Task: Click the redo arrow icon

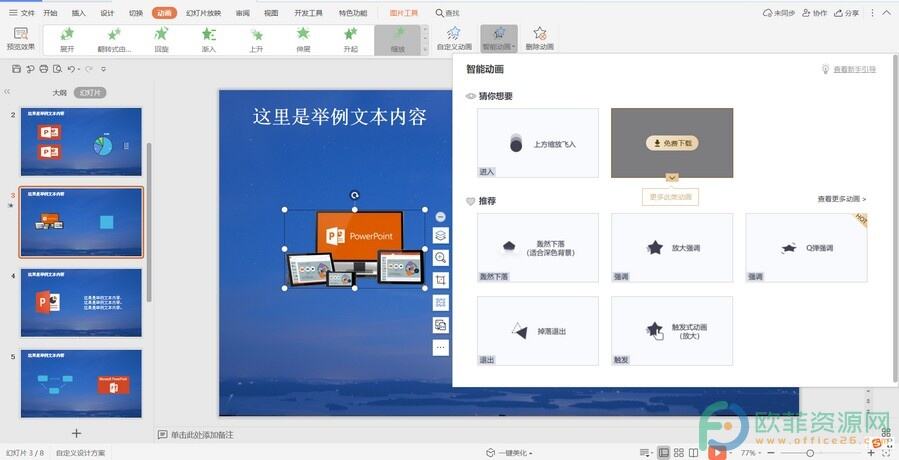Action: tap(89, 69)
